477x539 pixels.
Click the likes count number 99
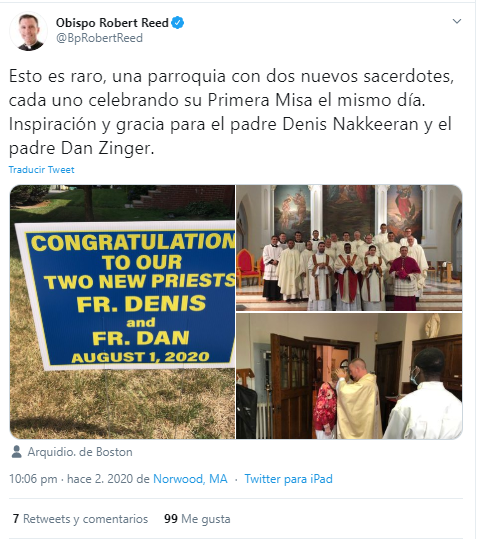(171, 519)
